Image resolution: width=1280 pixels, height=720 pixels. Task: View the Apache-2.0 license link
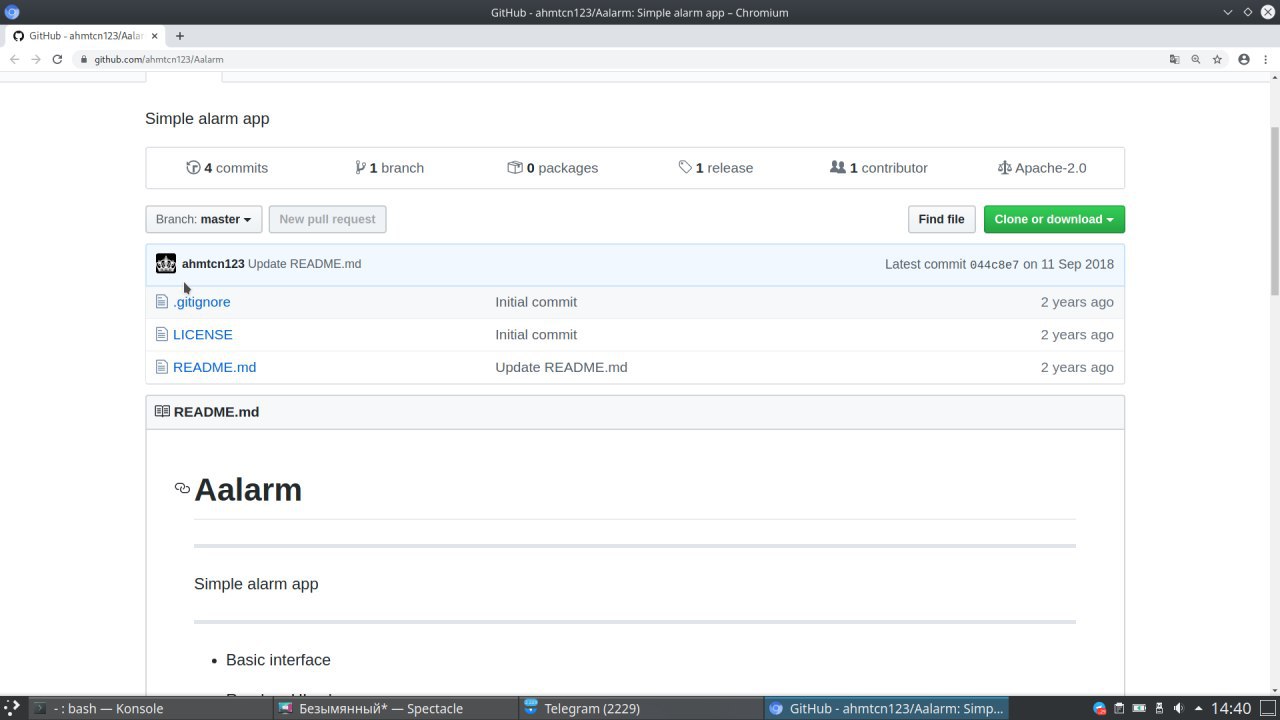pyautogui.click(x=1042, y=168)
